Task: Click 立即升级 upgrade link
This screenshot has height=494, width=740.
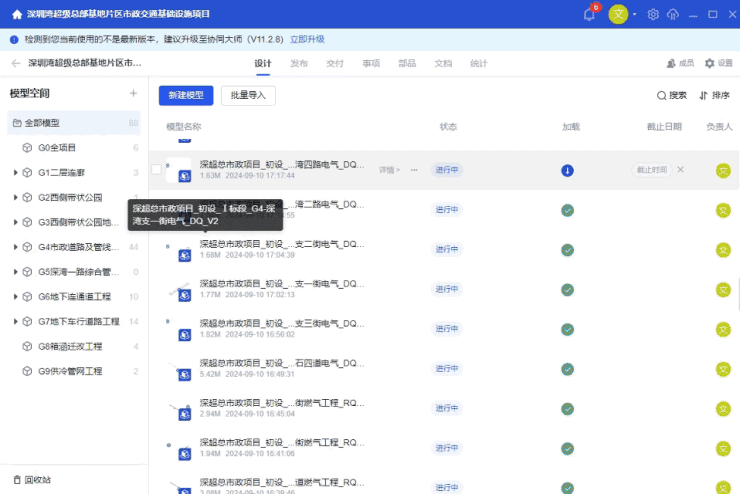Action: (307, 39)
